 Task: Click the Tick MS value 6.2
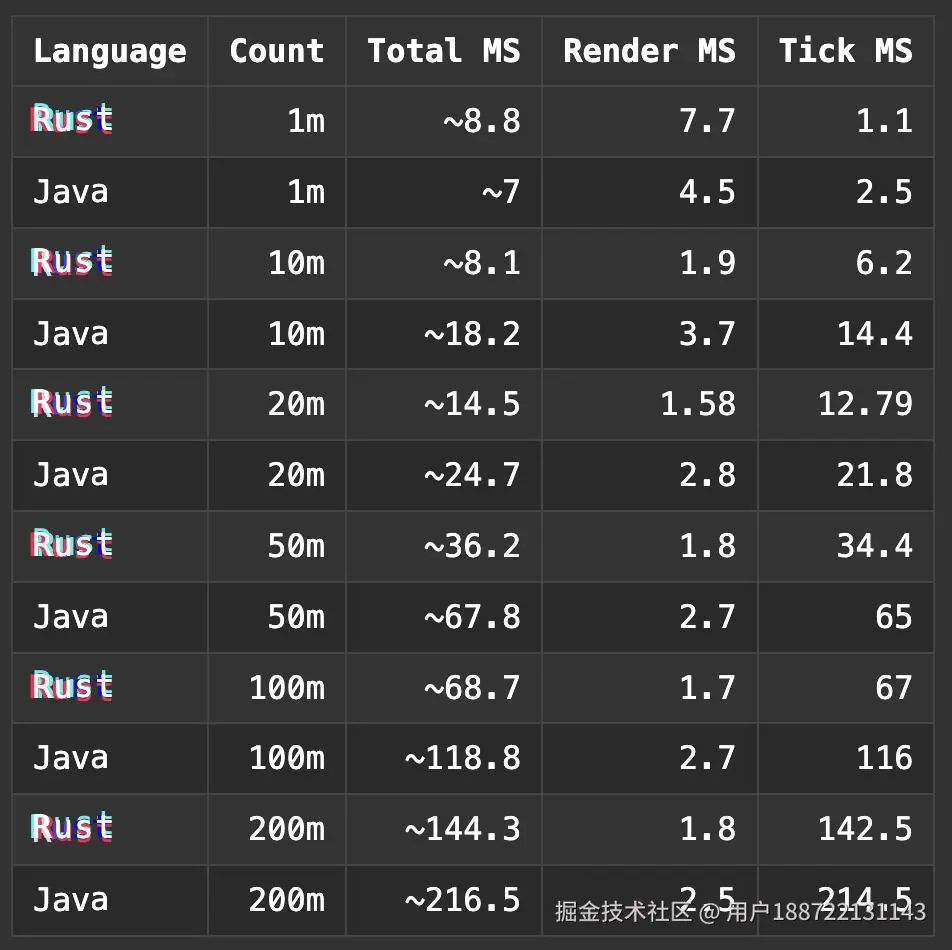click(x=885, y=263)
